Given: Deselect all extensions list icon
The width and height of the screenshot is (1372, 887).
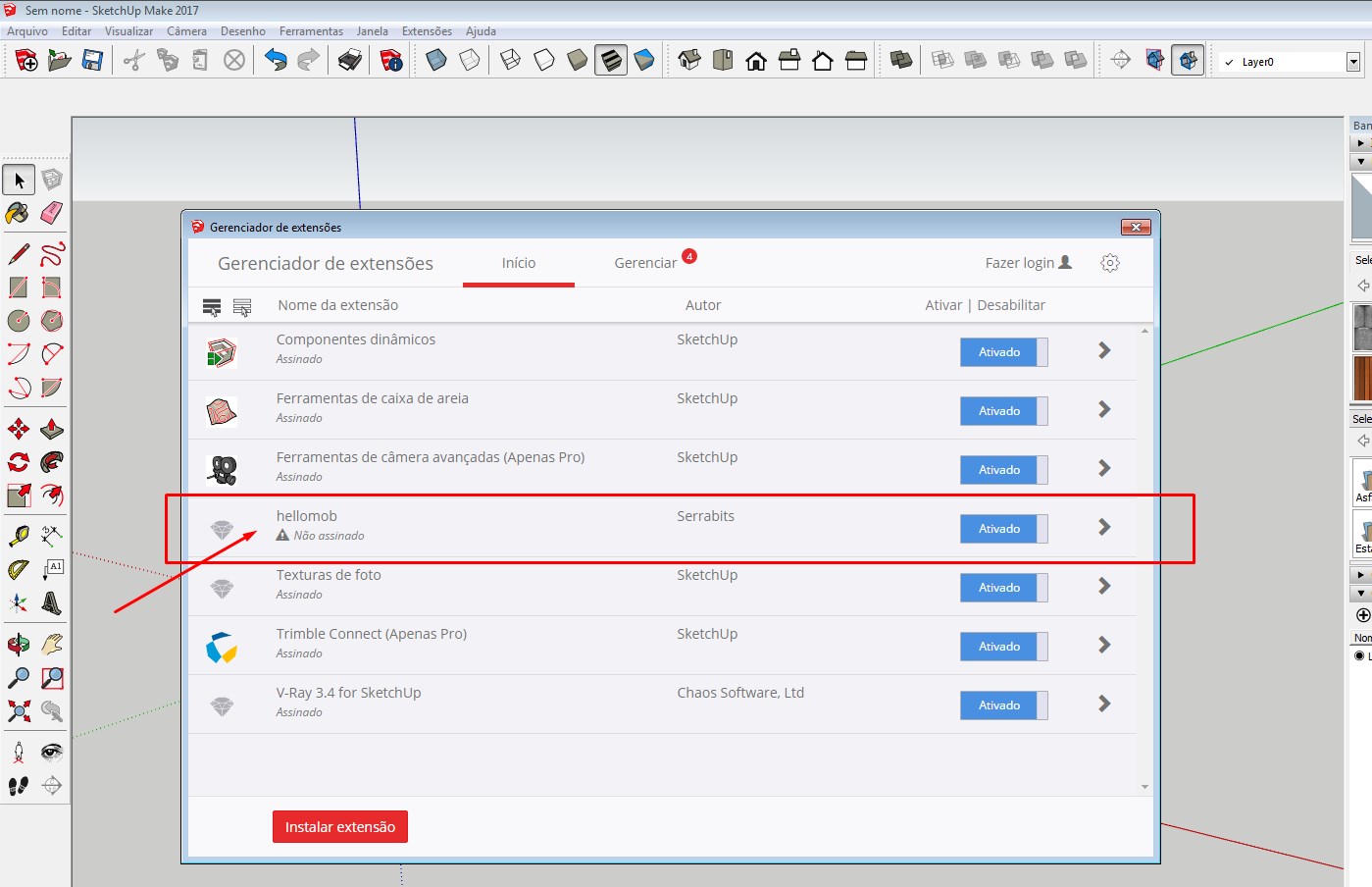Looking at the screenshot, I should point(242,307).
